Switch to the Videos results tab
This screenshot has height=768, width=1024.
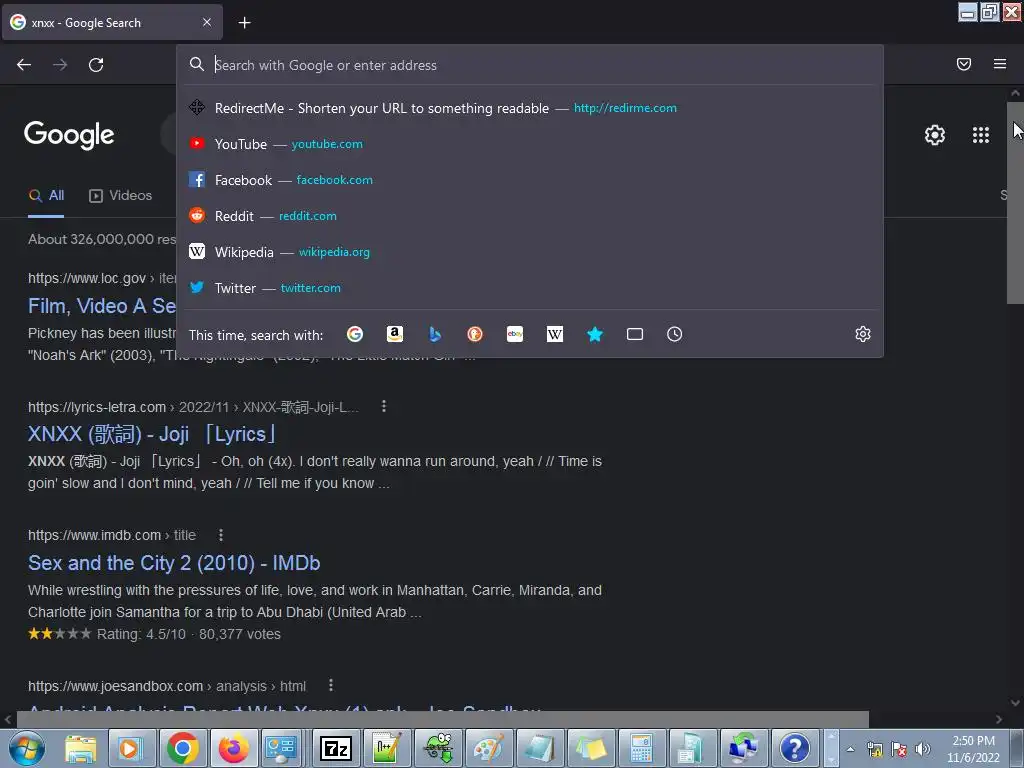[x=121, y=196]
